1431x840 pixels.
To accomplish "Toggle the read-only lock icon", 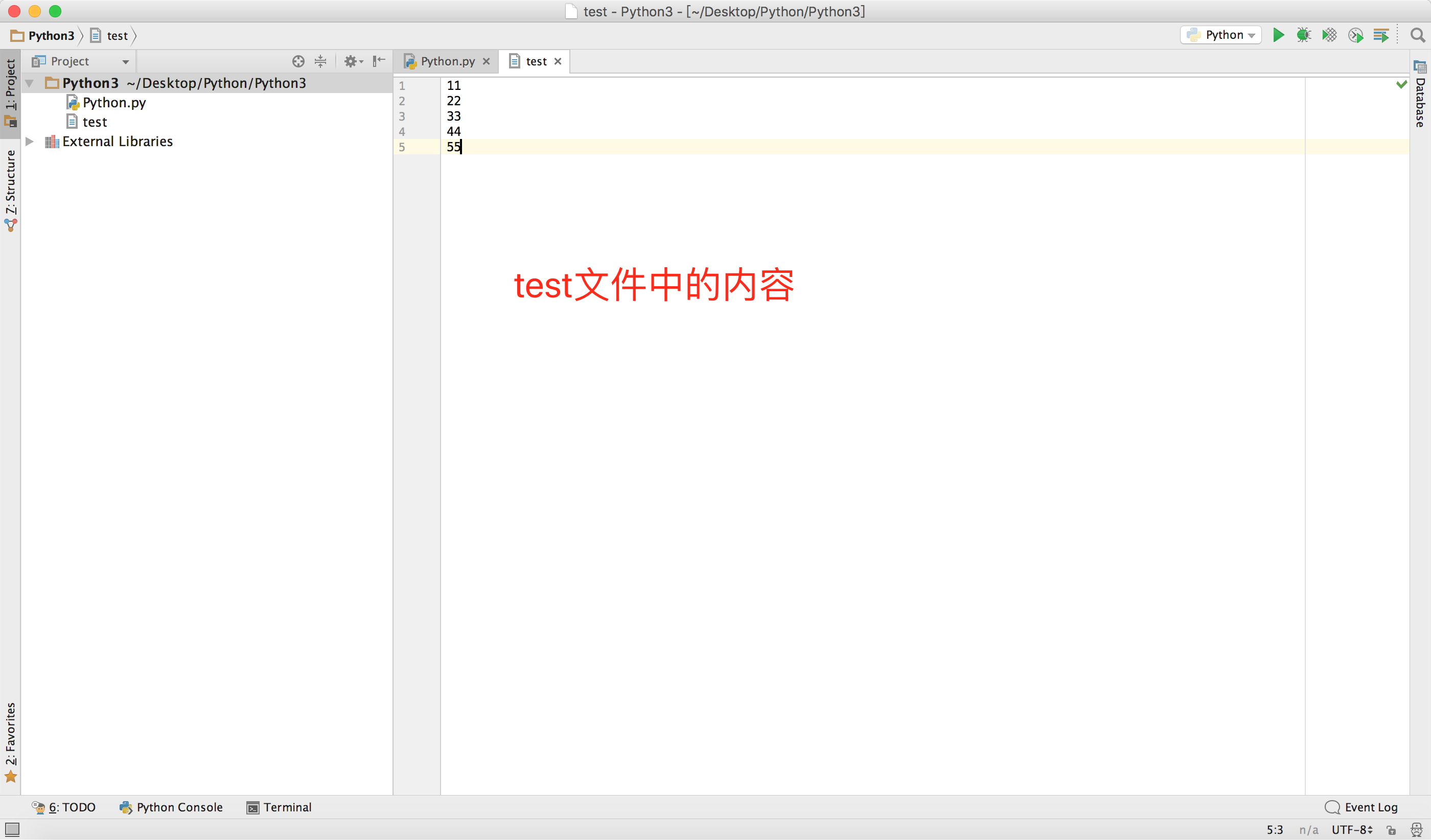I will coord(1391,830).
